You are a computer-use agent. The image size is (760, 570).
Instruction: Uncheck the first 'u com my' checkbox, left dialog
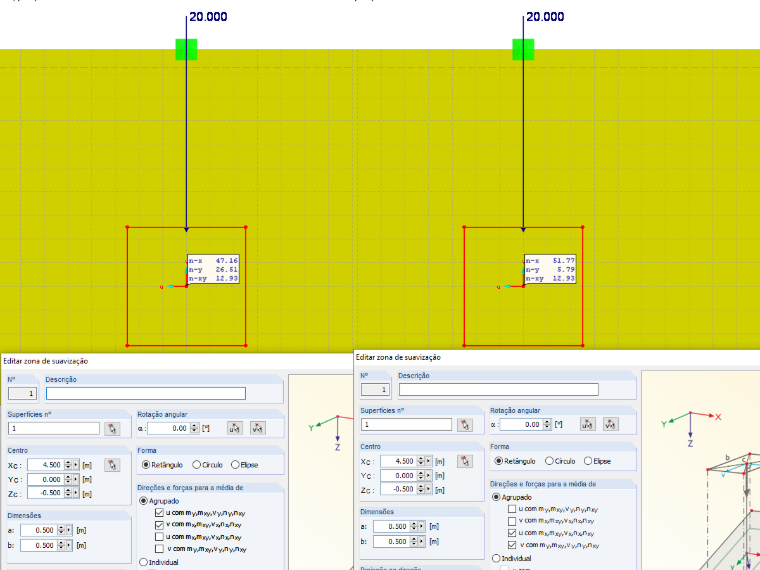[159, 512]
